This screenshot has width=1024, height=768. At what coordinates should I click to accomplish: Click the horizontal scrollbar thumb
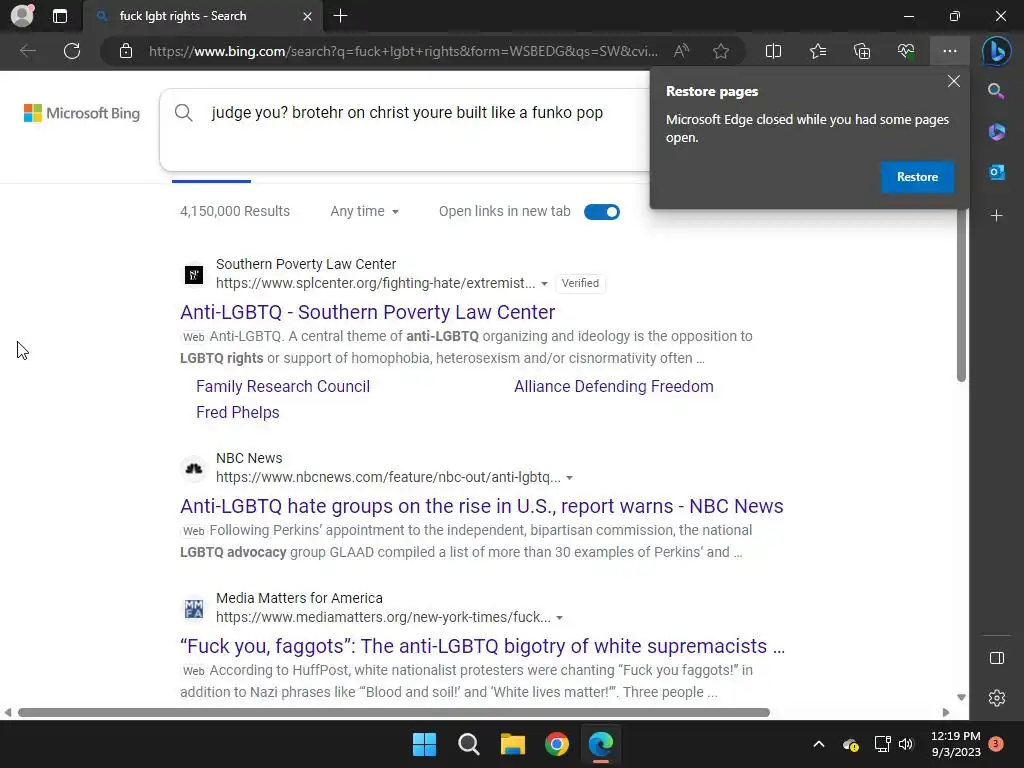(394, 712)
